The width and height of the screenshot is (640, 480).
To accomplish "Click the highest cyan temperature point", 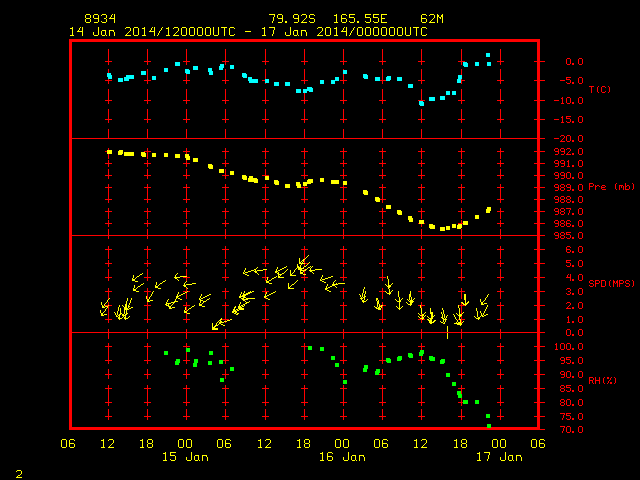I will 488,55.
